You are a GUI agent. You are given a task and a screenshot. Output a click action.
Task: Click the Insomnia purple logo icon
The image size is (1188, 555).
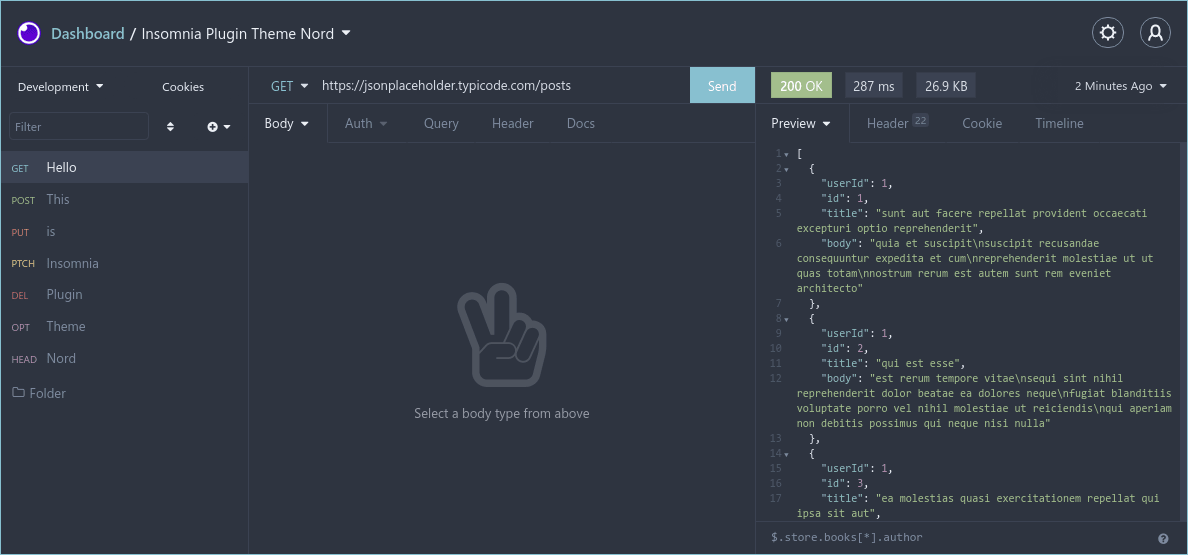pos(29,33)
